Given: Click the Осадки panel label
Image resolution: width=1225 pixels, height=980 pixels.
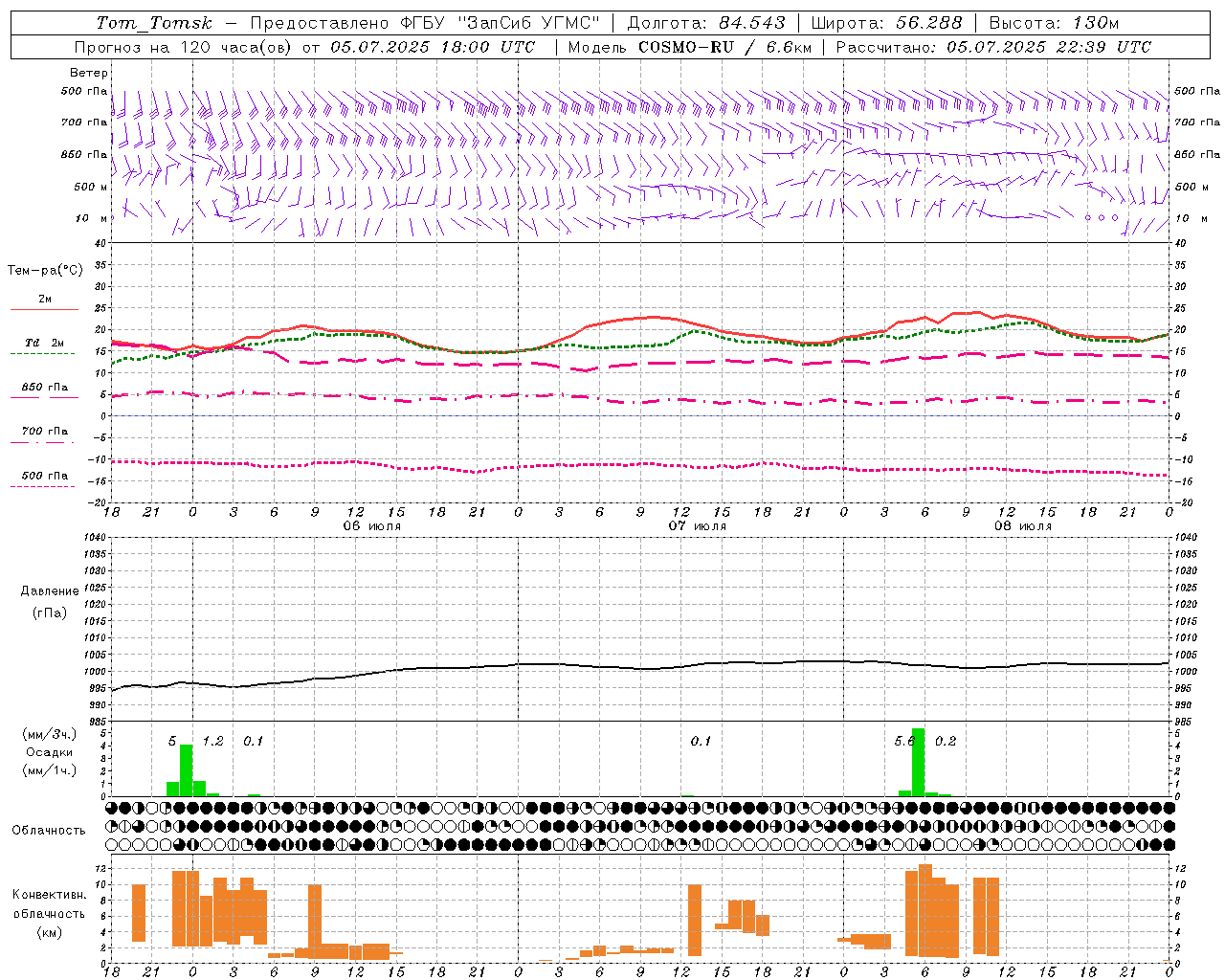Looking at the screenshot, I should click(50, 752).
